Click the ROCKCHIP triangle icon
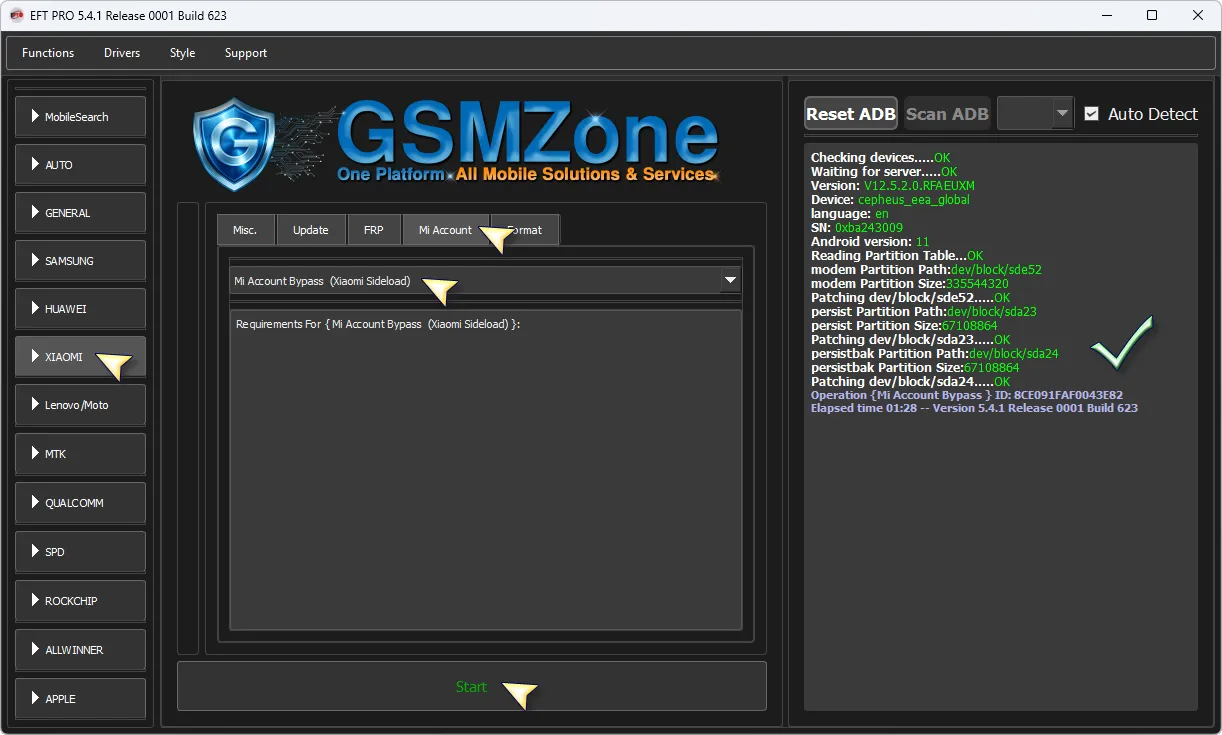Screen dimensions: 1222x735 click(35, 601)
